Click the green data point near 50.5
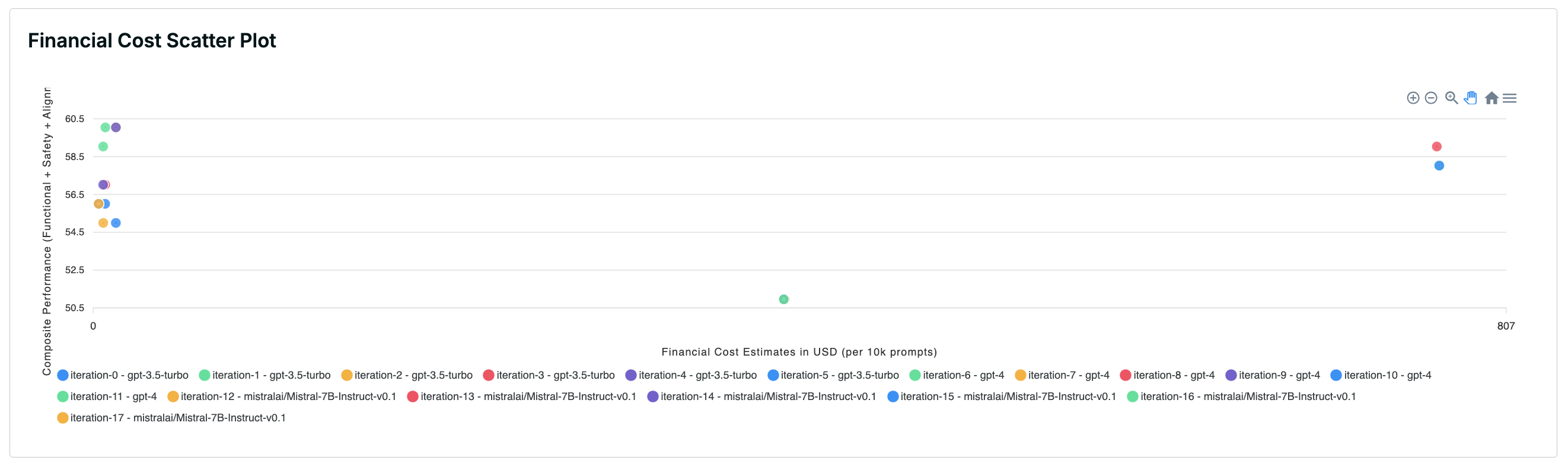 (783, 299)
